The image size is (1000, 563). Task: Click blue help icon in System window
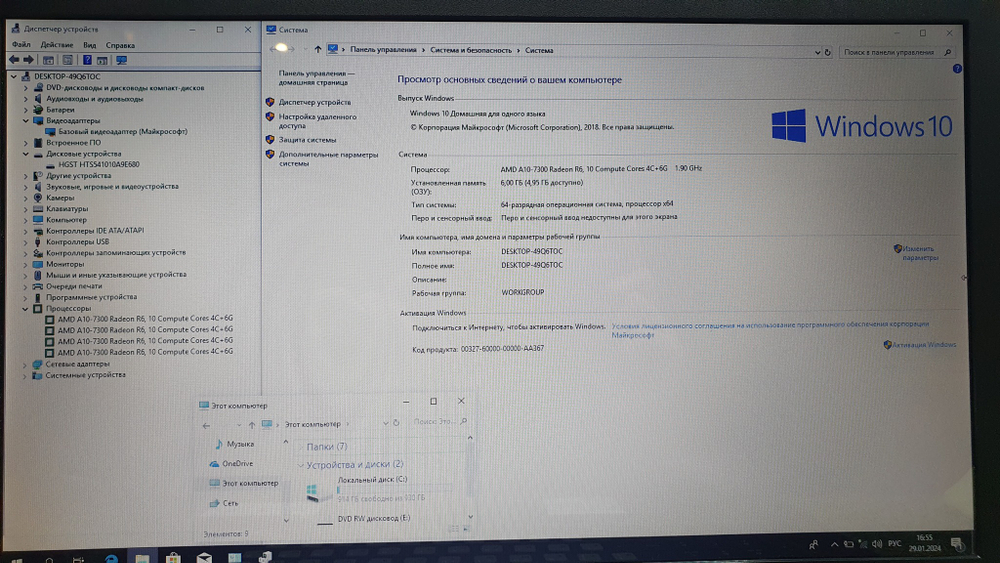pos(957,68)
